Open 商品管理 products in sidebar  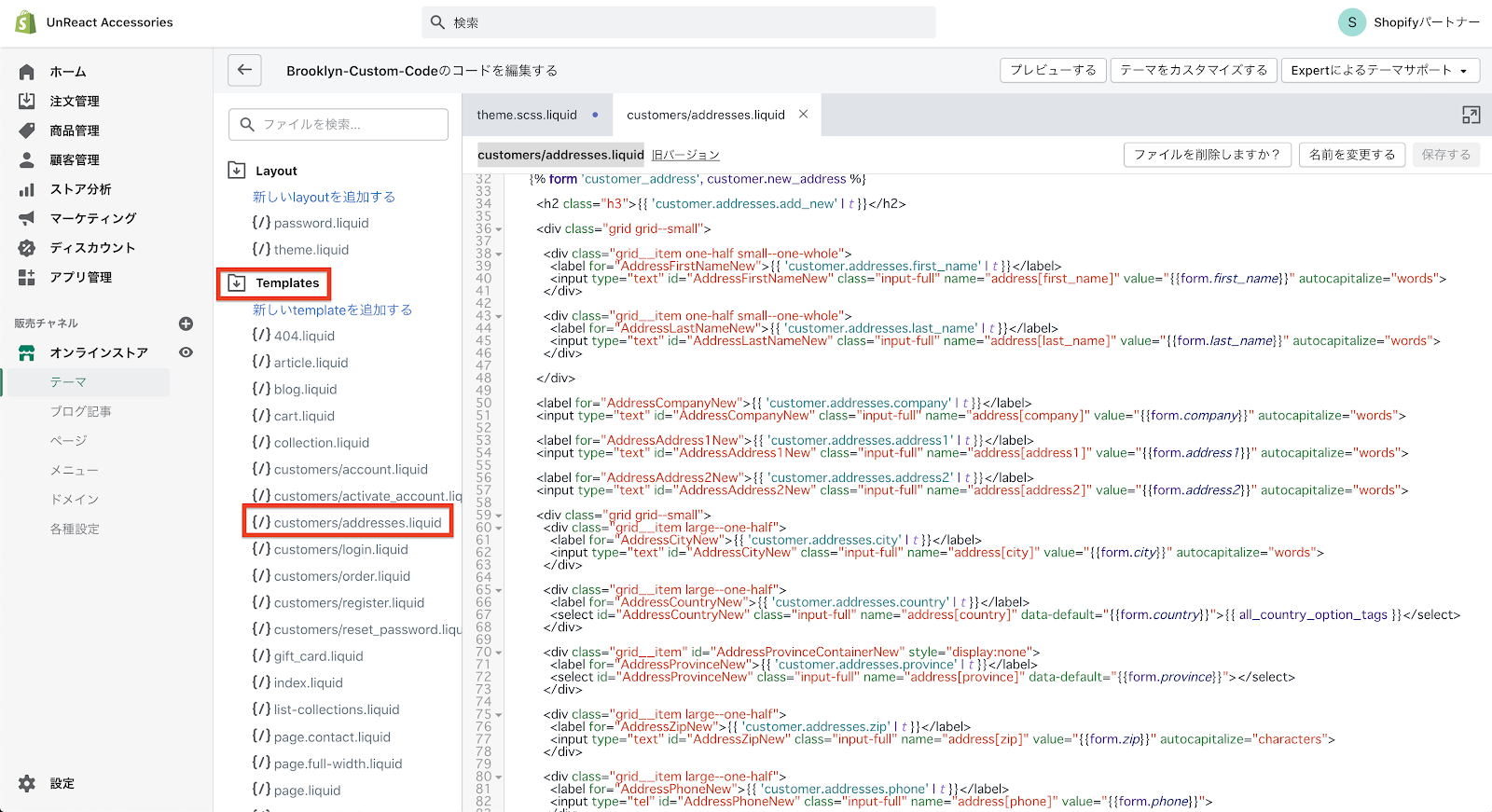tap(74, 131)
